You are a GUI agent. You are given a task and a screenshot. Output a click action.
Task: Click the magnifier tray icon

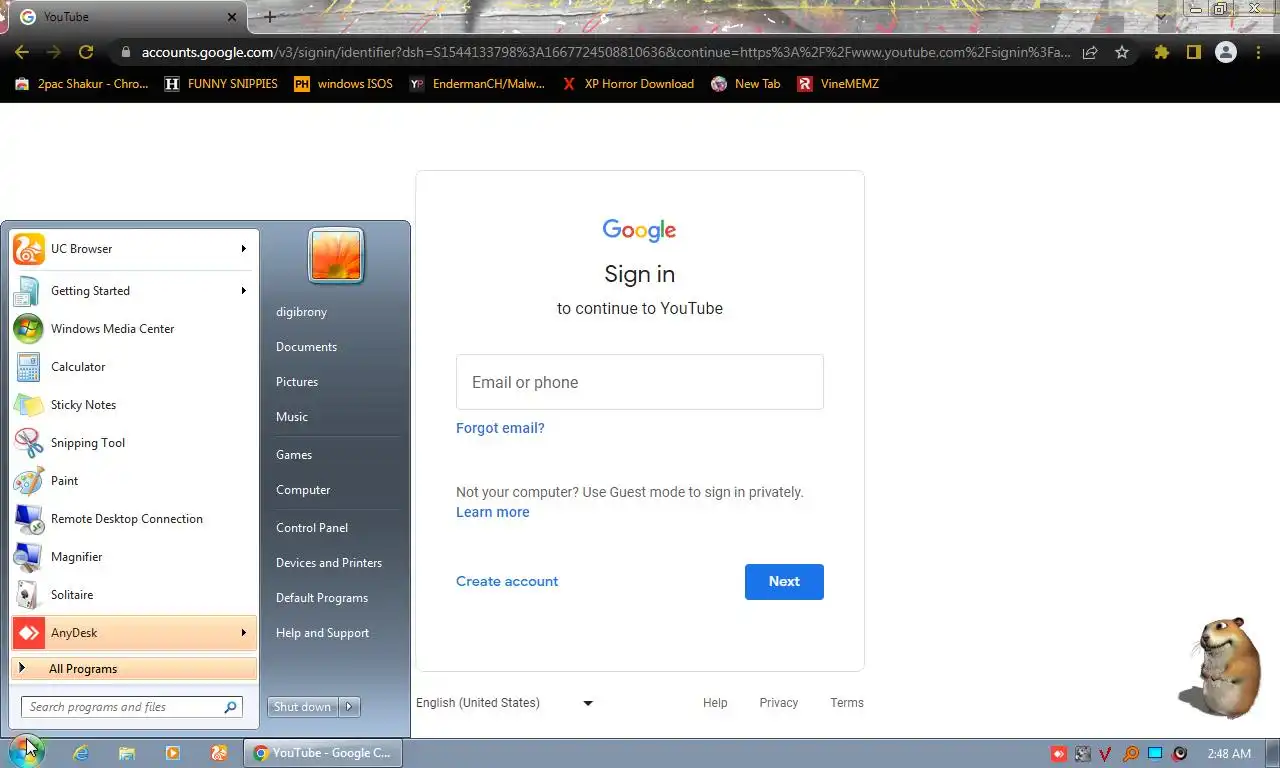(1131, 754)
